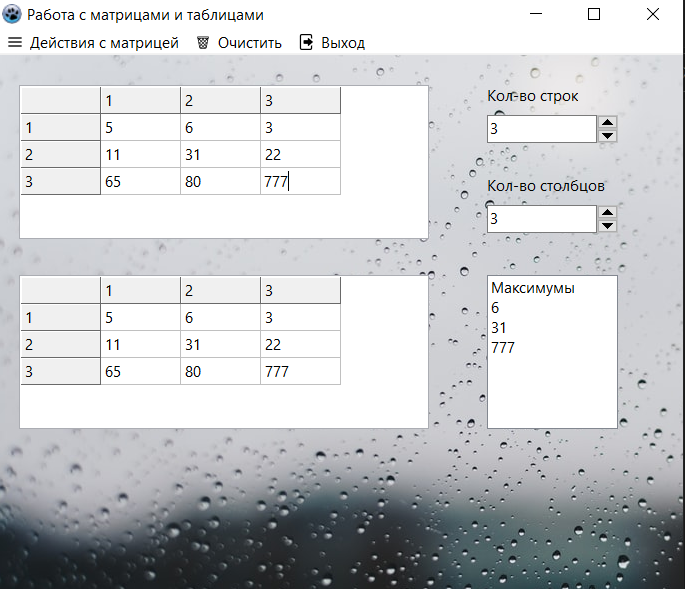Select Выход menu item
Screen dimensions: 685x589
343,43
